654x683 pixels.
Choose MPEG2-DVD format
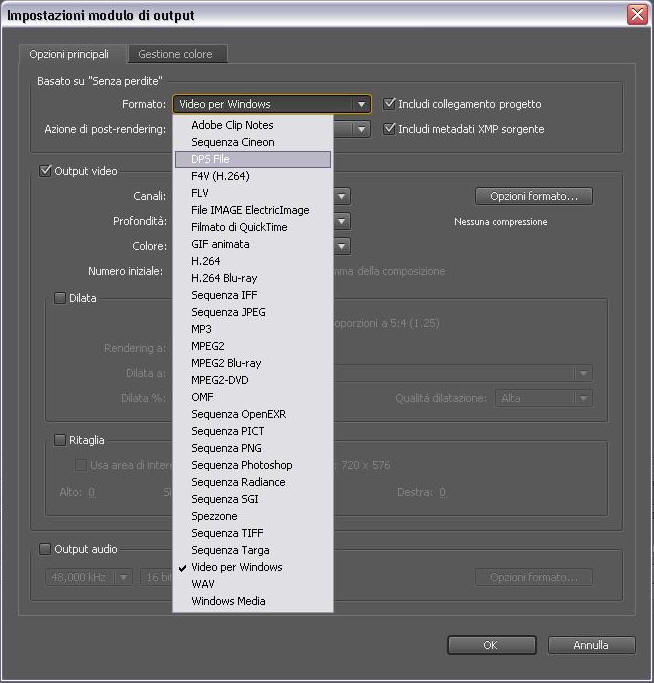[253, 380]
